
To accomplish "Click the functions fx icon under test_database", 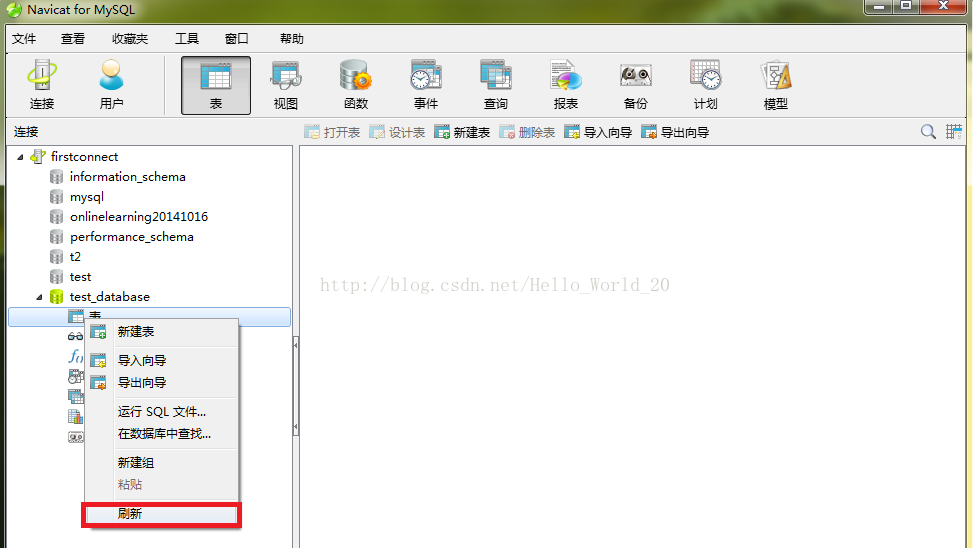I will [75, 356].
